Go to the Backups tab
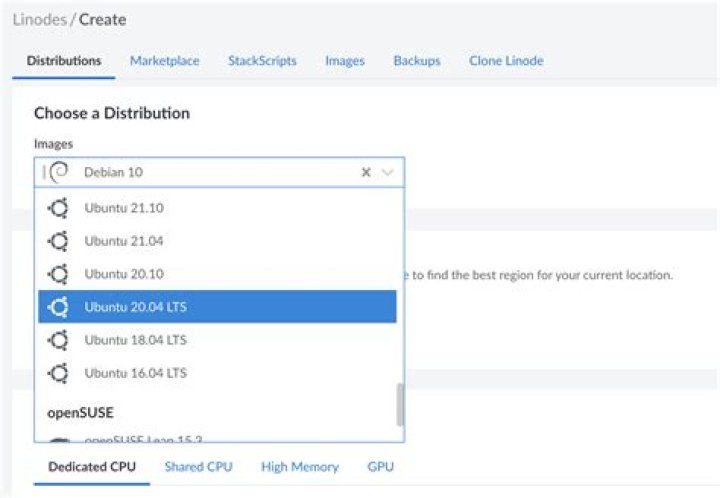Viewport: 720px width, 498px height. pyautogui.click(x=417, y=61)
